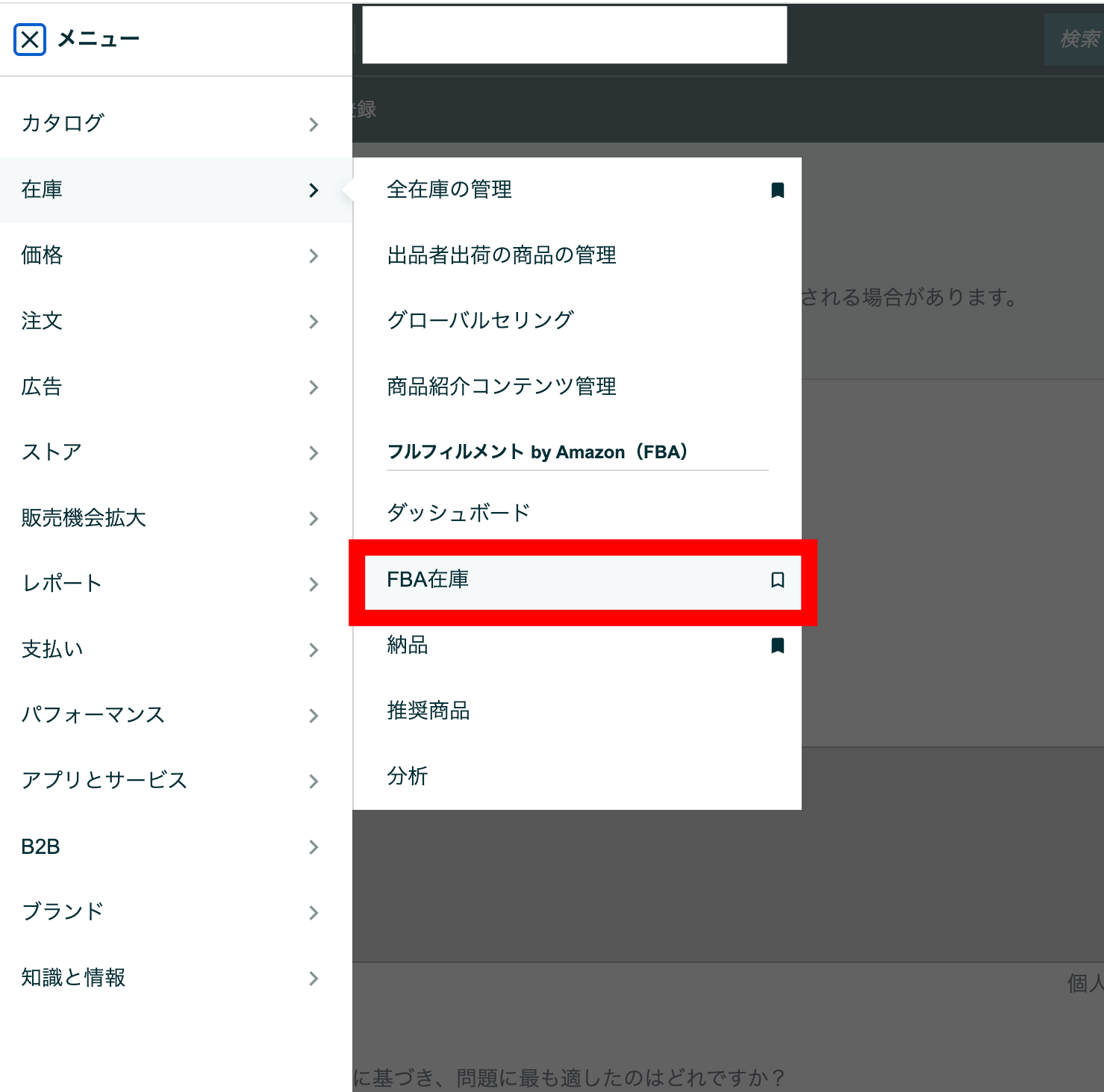
Task: Click inside the search input field
Action: 575,34
